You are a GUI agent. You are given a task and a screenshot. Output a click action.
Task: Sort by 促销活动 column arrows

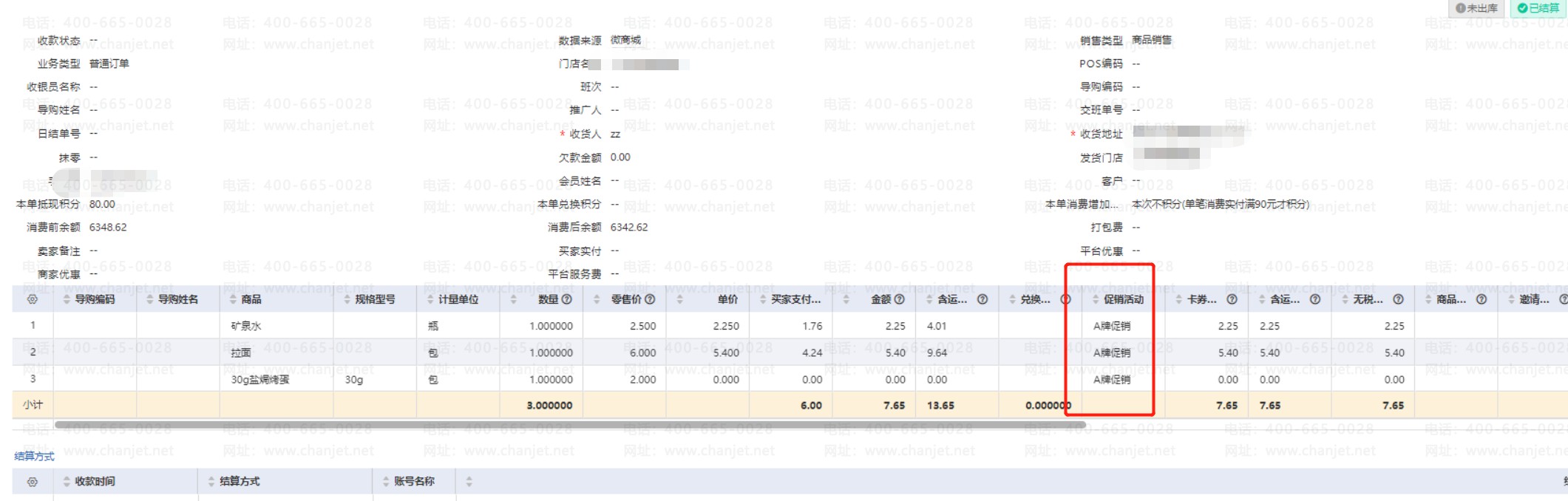1096,299
